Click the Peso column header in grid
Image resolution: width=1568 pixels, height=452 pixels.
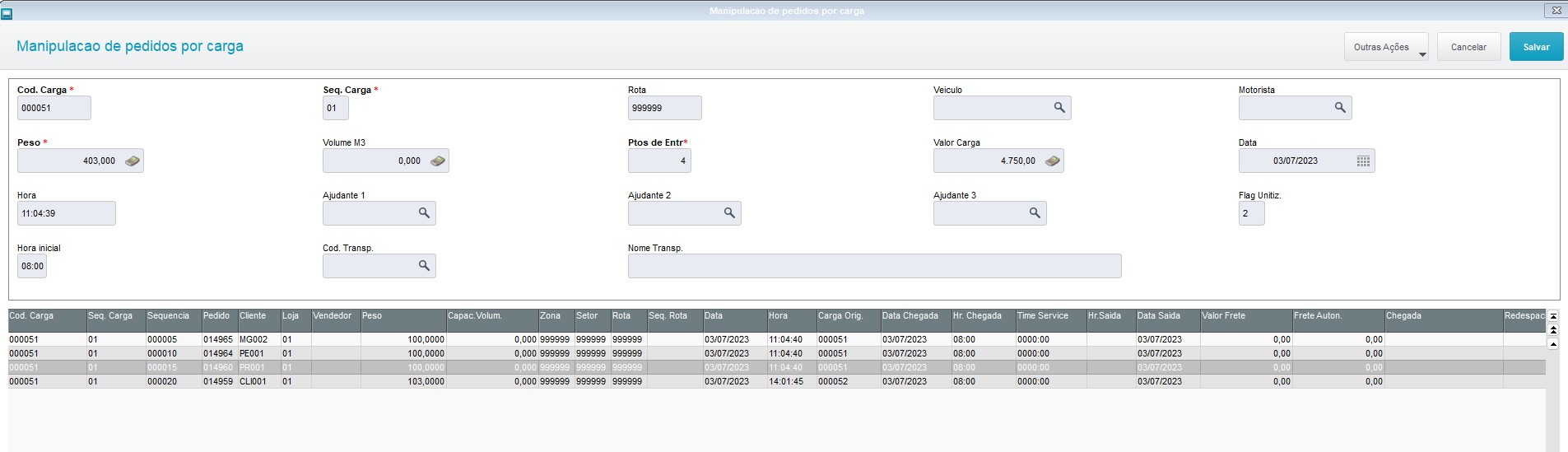(403, 320)
